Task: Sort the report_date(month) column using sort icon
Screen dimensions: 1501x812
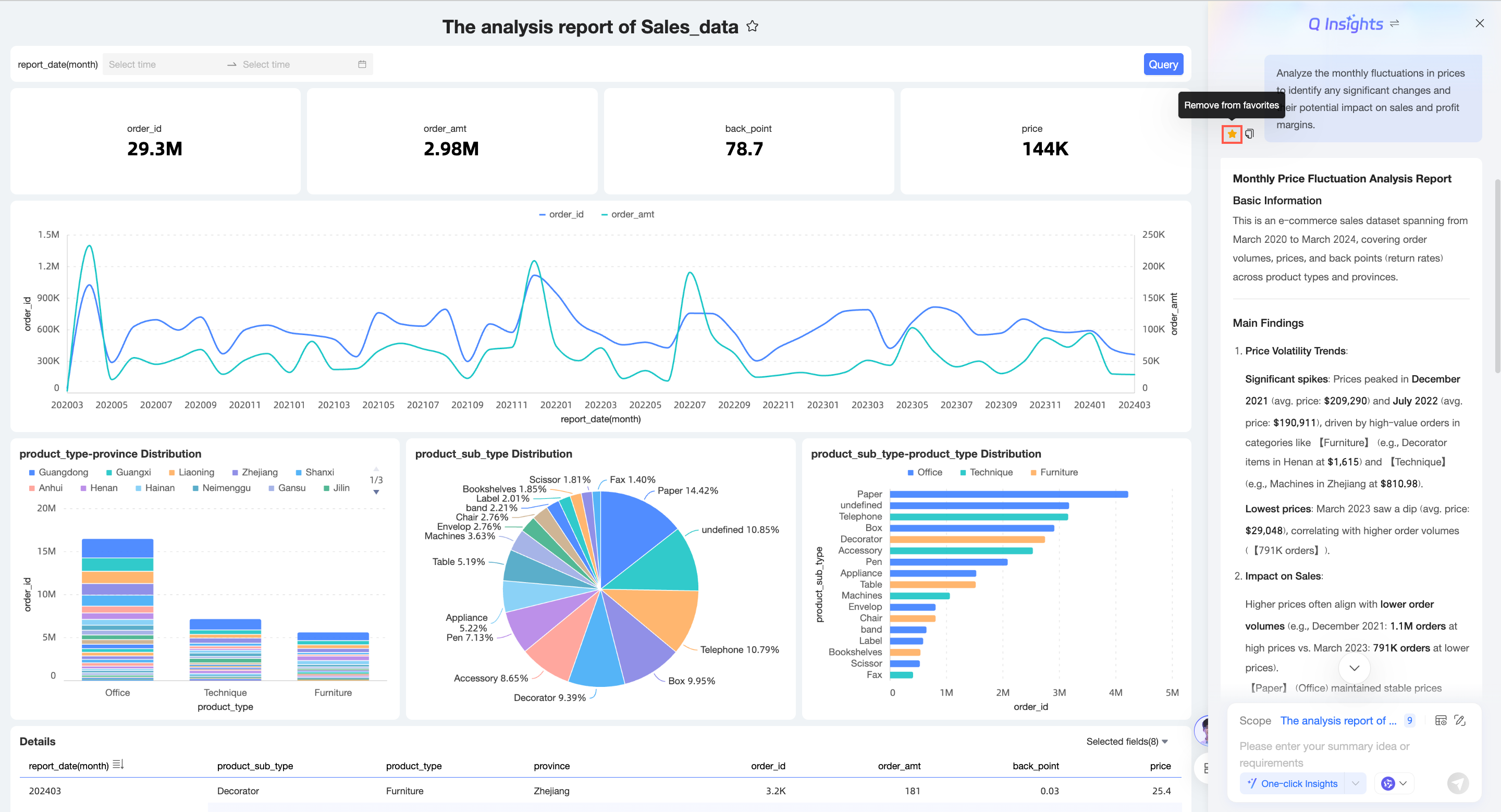Action: [118, 764]
